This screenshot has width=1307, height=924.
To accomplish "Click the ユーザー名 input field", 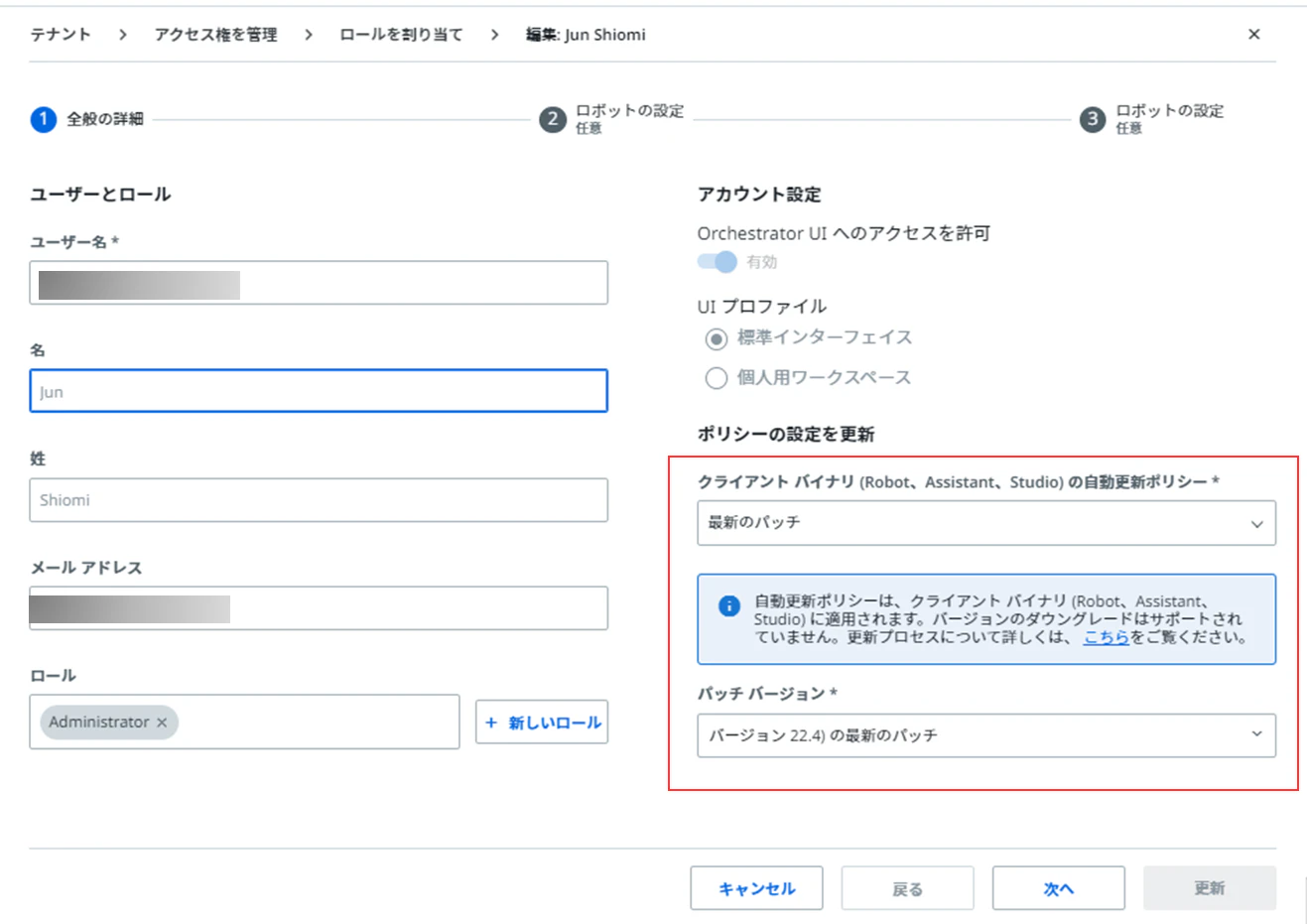I will click(319, 283).
